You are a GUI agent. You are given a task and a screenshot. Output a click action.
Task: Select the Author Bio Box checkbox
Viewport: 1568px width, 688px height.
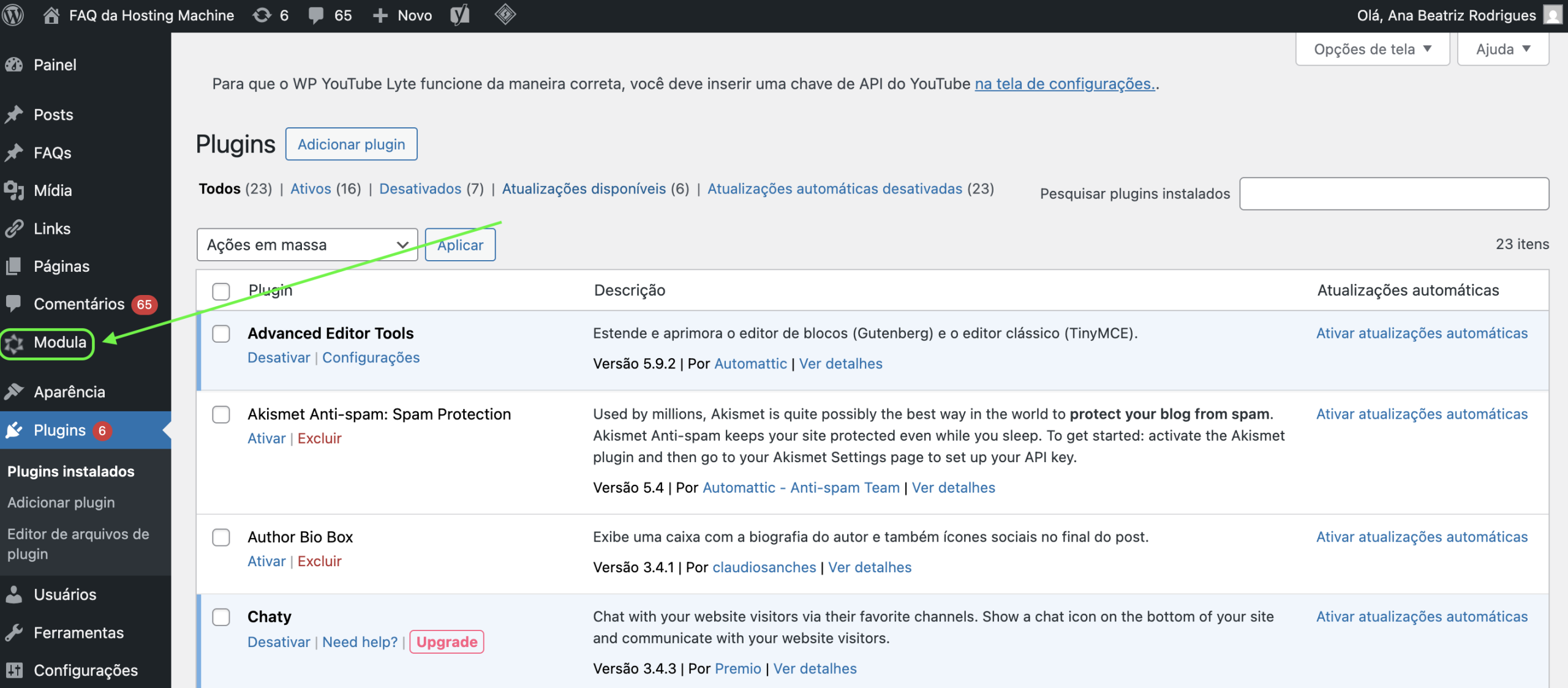point(221,538)
